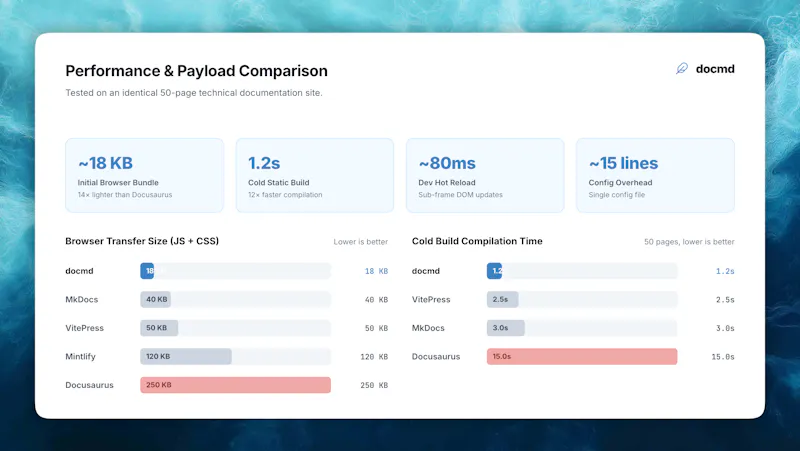Click the Docusaurus label in transfer size chart
Image resolution: width=800 pixels, height=451 pixels.
pyautogui.click(x=89, y=385)
